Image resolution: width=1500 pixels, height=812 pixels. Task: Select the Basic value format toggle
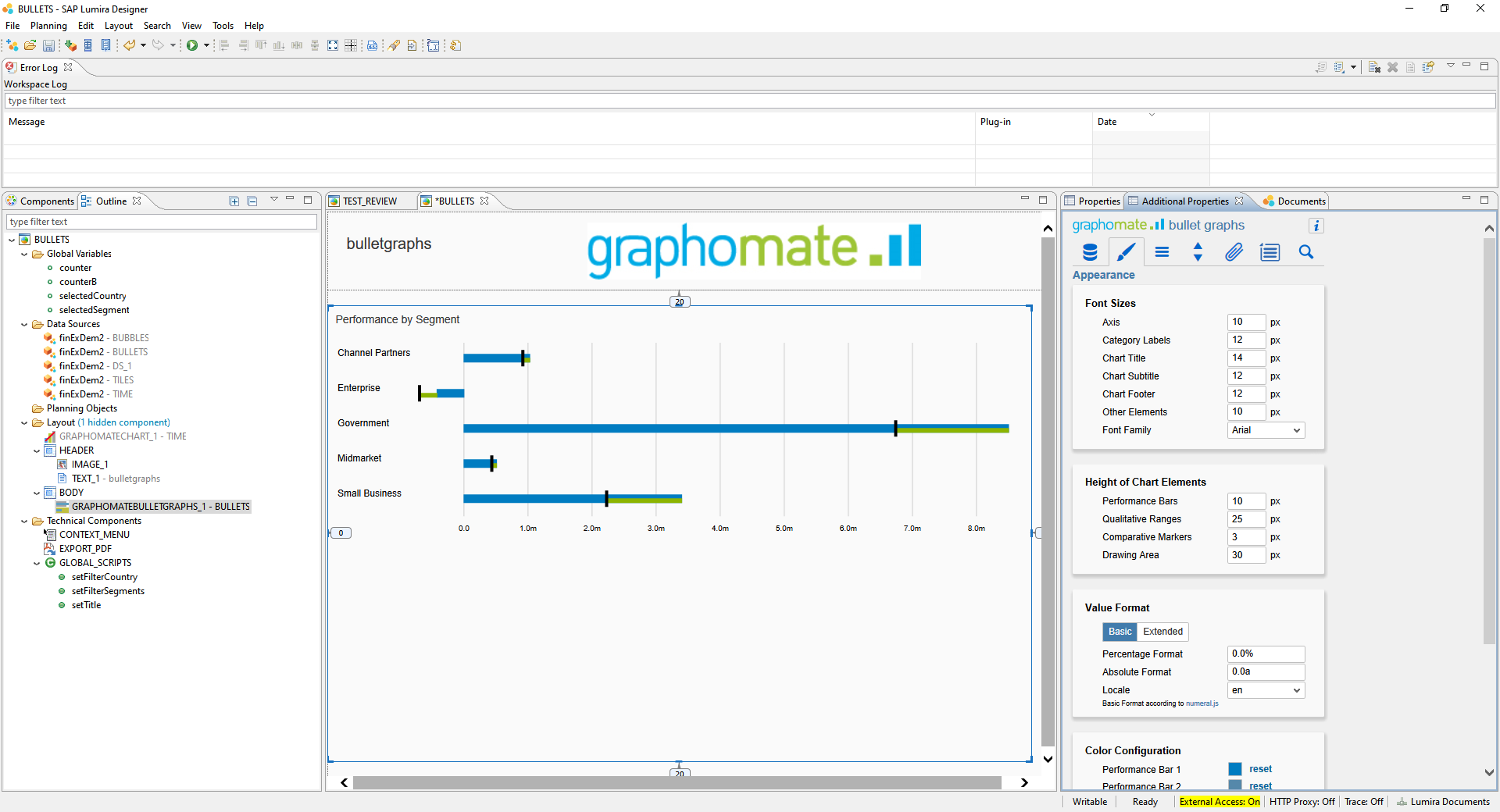pyautogui.click(x=1120, y=632)
